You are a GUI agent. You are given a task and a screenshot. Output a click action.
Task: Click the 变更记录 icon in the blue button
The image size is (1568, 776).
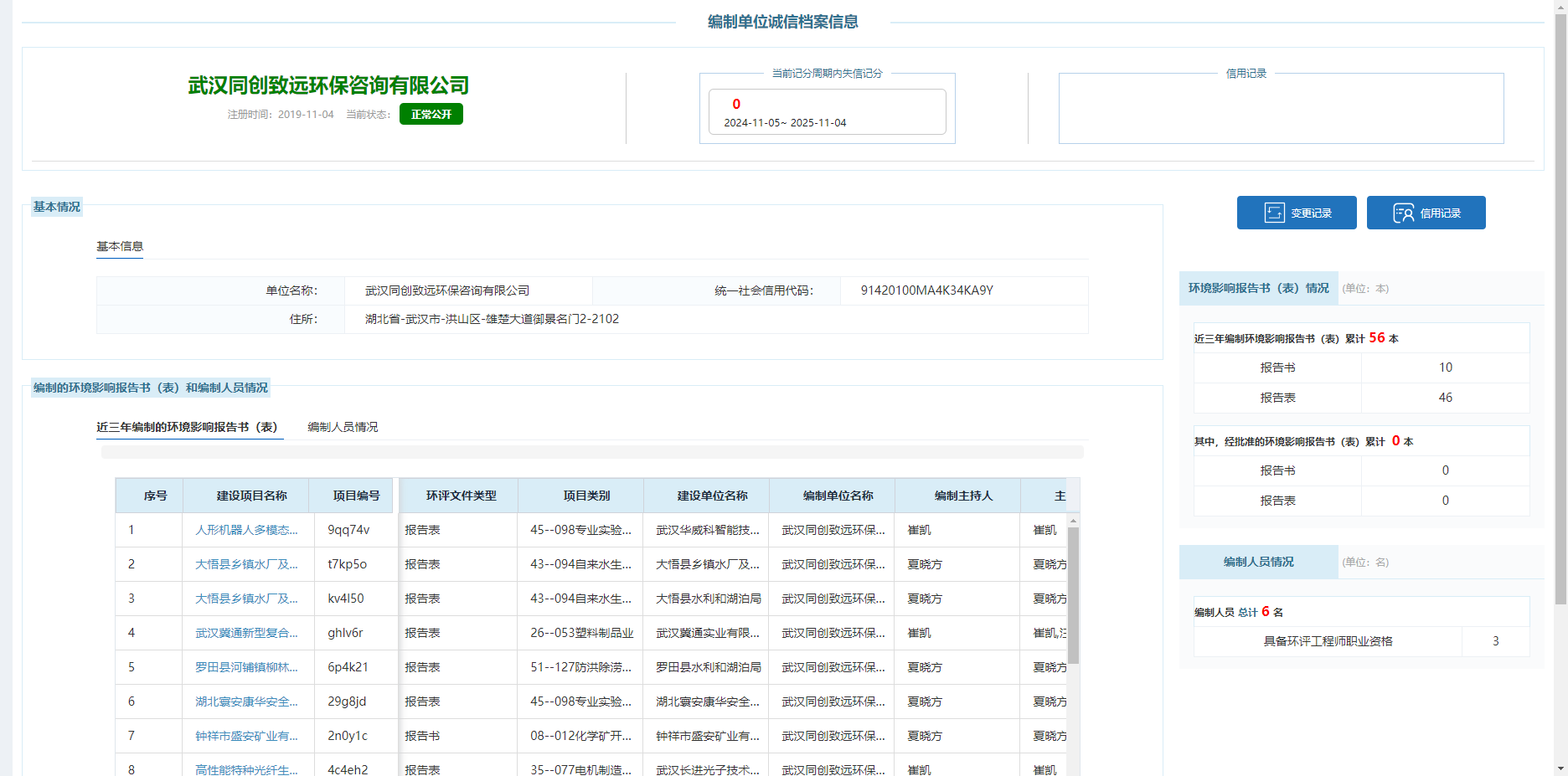click(x=1274, y=213)
